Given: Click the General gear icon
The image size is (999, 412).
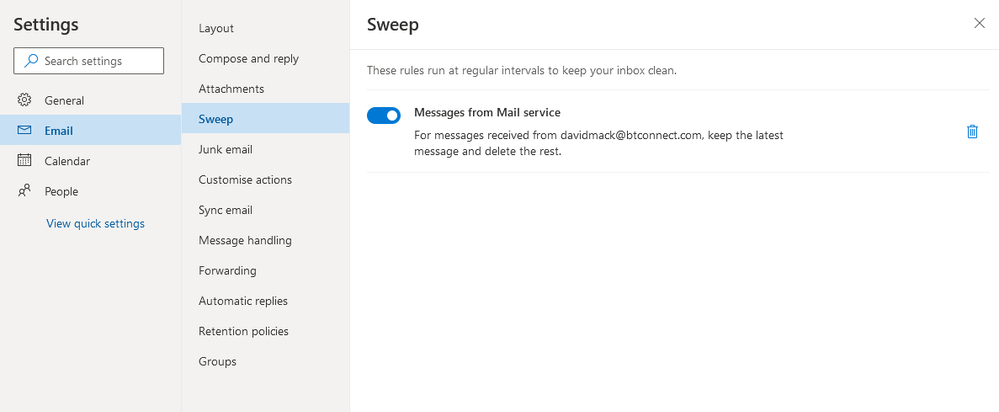Looking at the screenshot, I should tap(25, 100).
